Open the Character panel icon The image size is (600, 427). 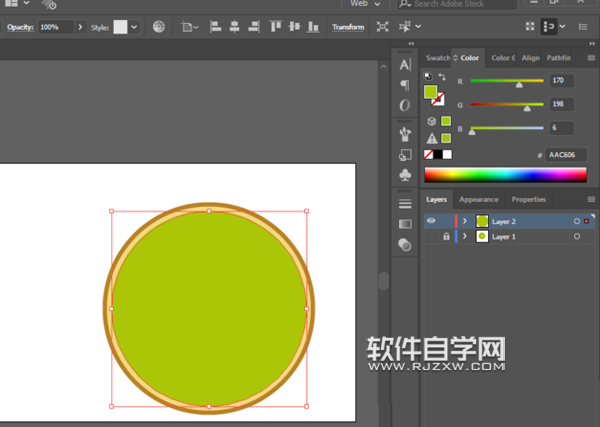(405, 64)
